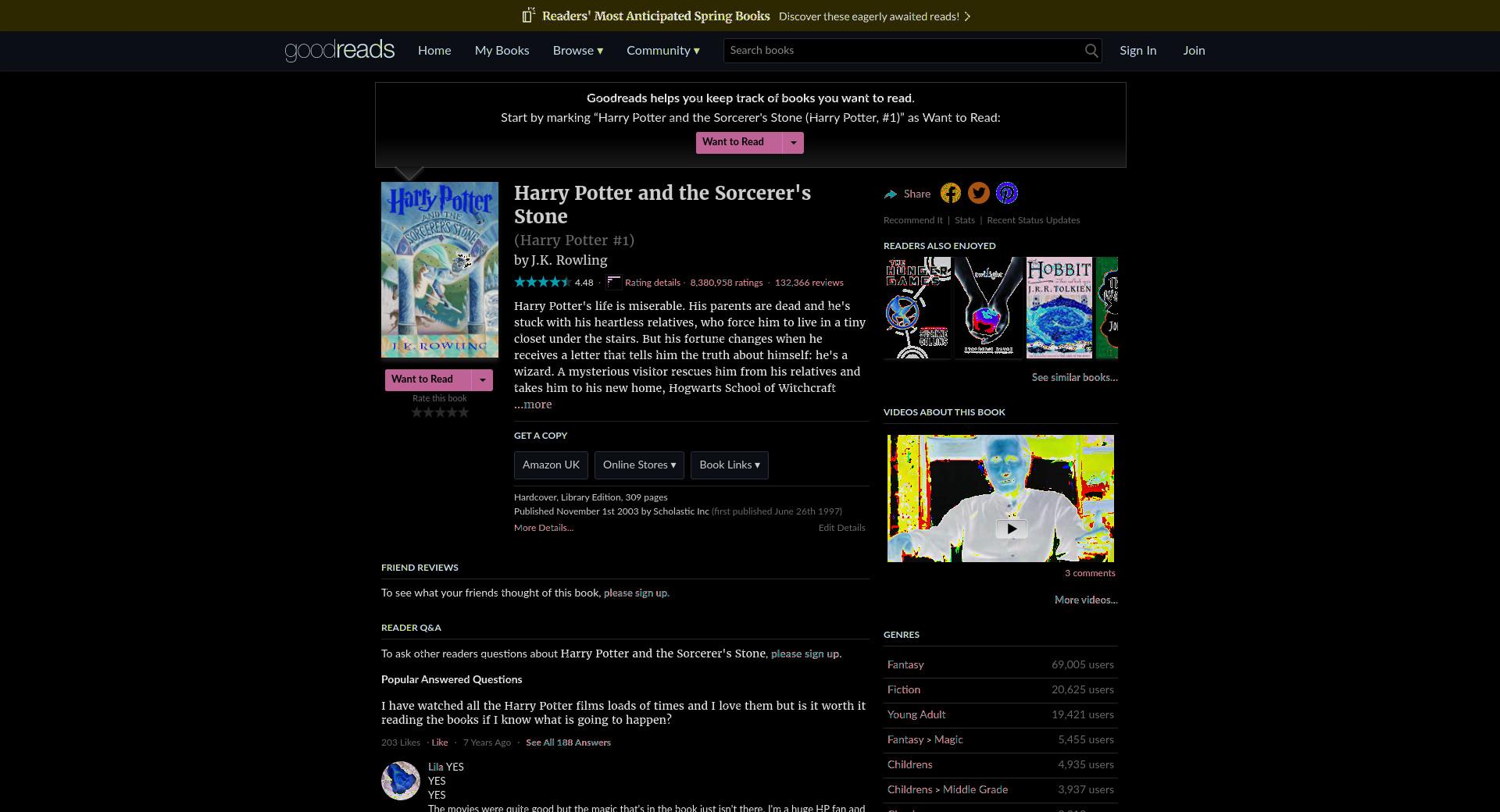This screenshot has width=1500, height=812.
Task: Click See similar books link
Action: (x=1074, y=378)
